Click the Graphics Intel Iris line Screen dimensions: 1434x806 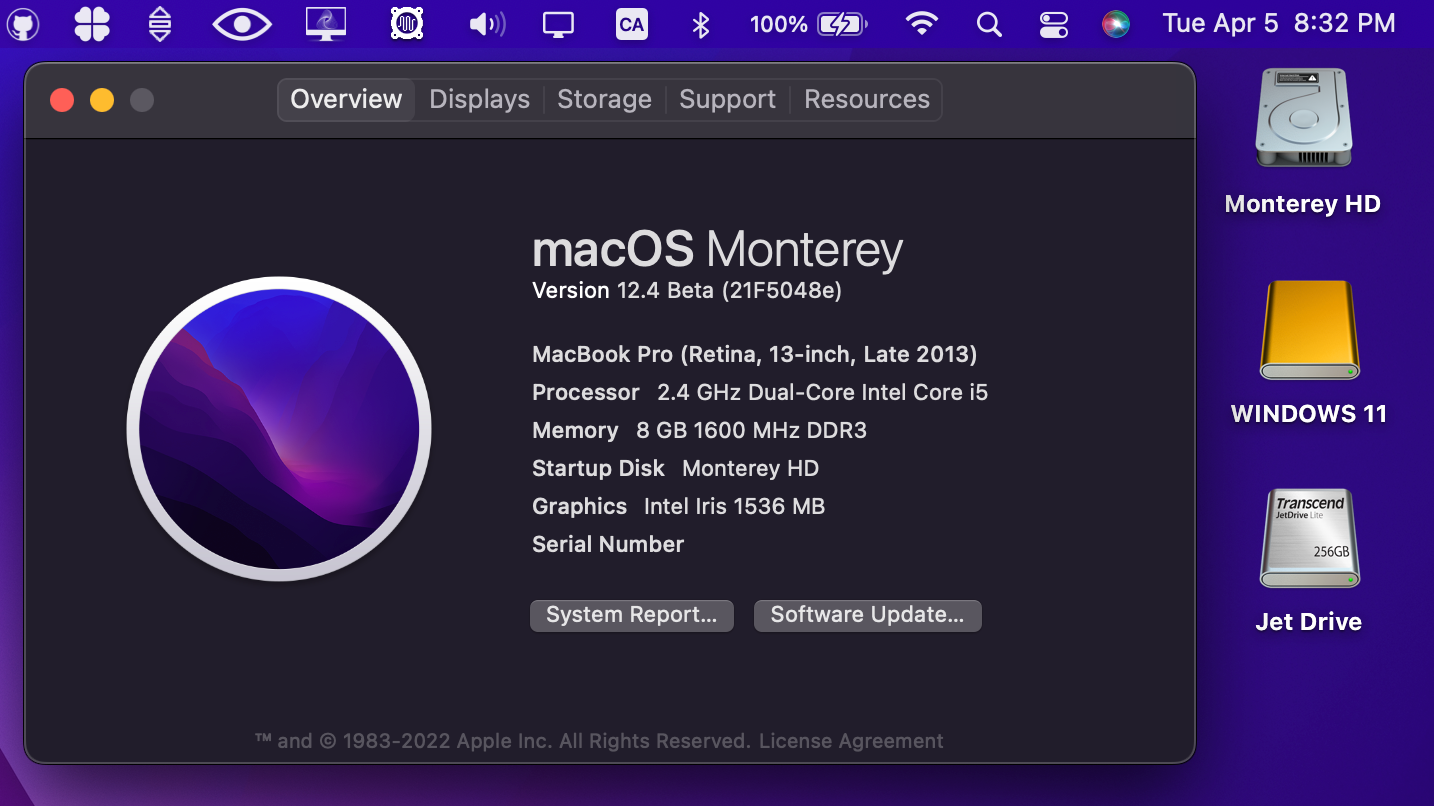(678, 506)
